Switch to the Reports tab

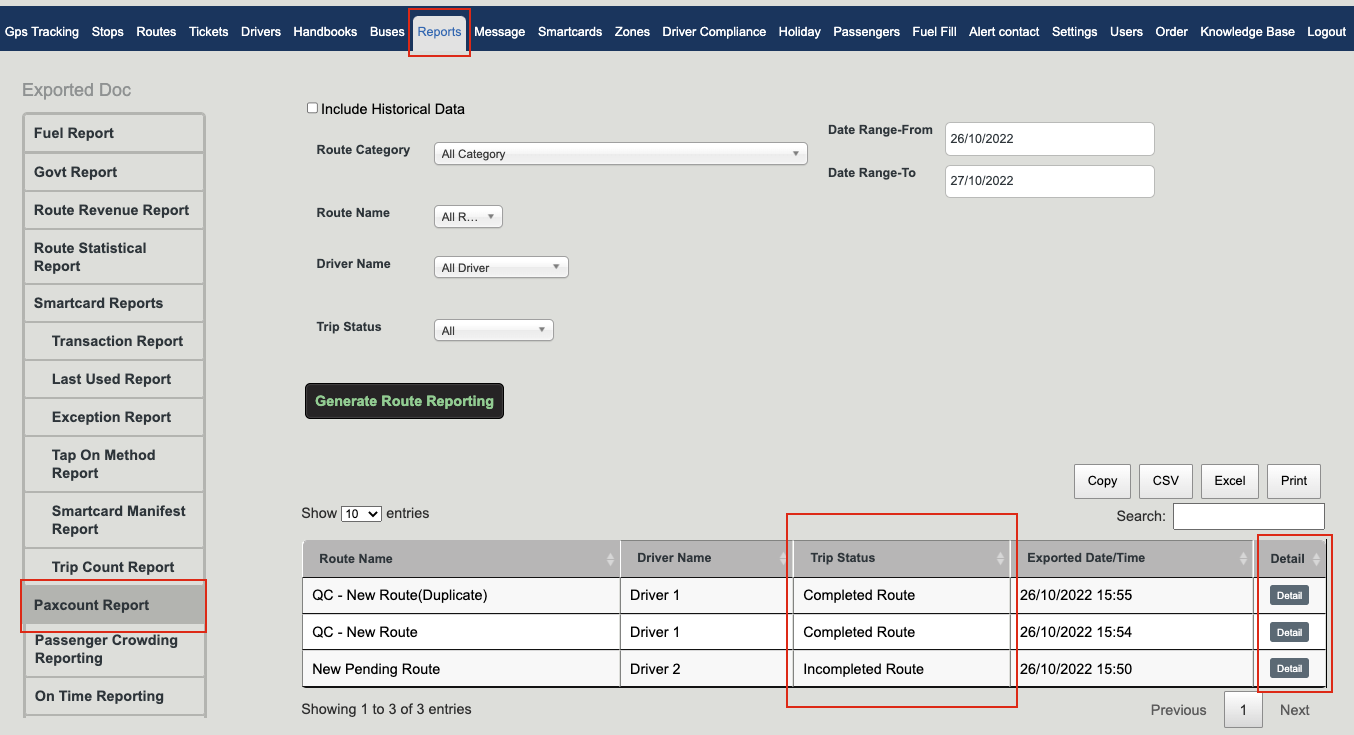pos(439,31)
